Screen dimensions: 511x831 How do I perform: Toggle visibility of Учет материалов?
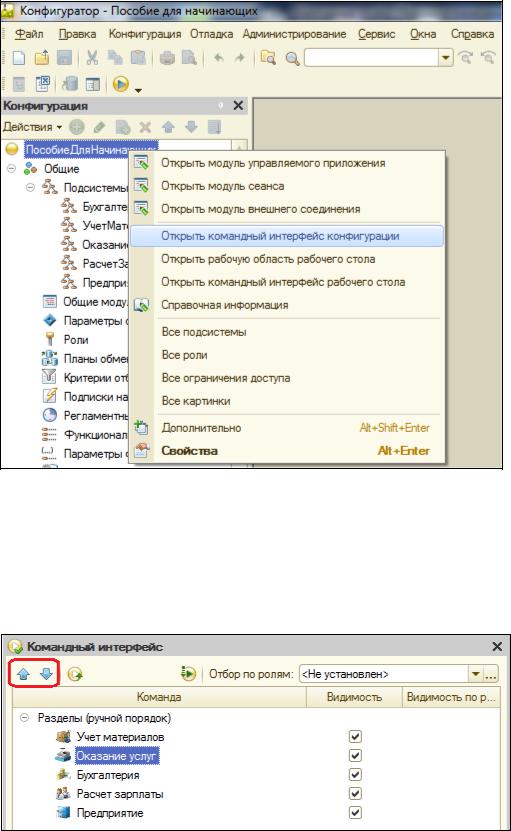[355, 736]
